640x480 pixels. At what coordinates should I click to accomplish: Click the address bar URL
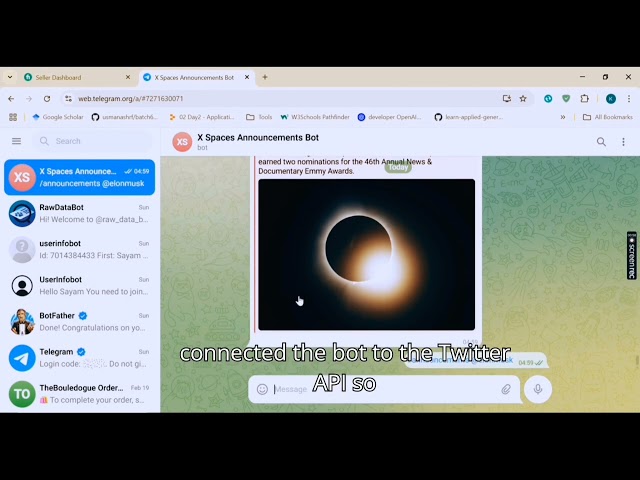[x=131, y=99]
